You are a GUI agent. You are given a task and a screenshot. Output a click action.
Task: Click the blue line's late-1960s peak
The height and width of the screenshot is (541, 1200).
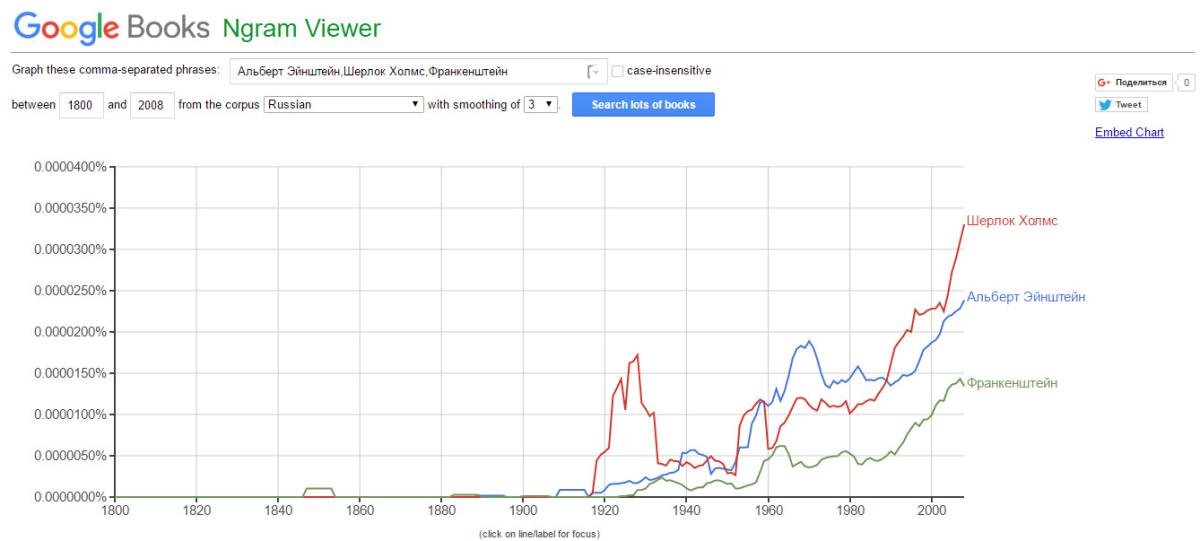[x=808, y=341]
